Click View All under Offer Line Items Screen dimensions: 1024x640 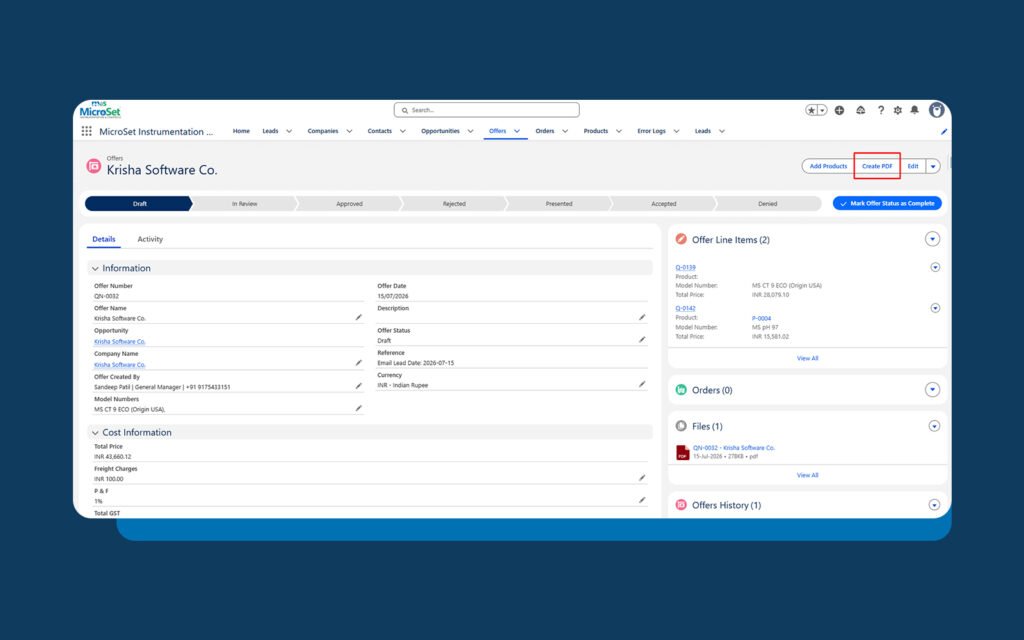click(807, 359)
